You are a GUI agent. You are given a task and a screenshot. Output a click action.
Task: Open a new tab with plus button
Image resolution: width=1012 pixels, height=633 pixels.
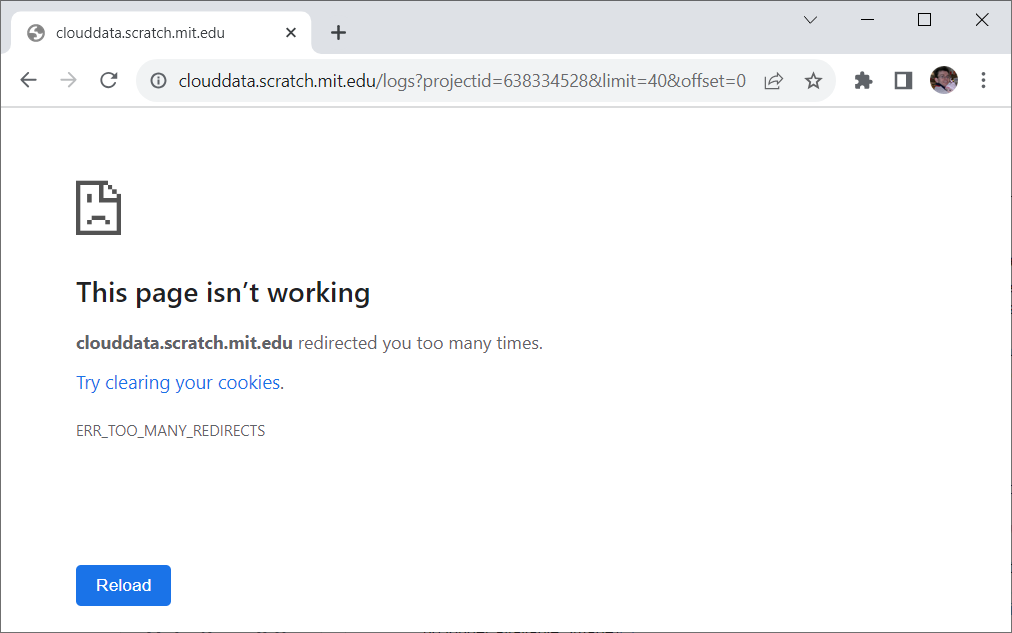click(338, 33)
